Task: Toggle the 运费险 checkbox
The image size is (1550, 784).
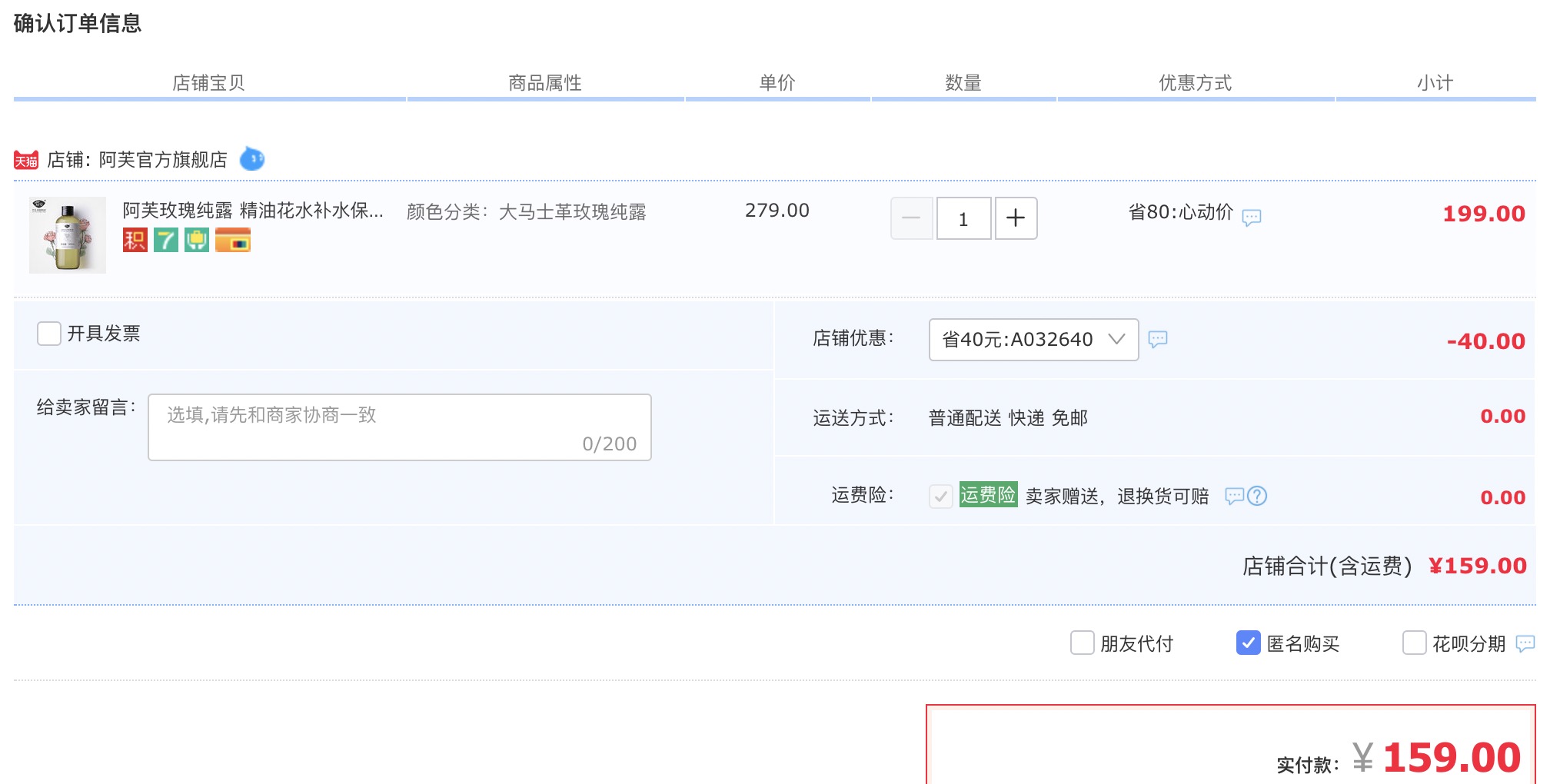Action: [941, 496]
